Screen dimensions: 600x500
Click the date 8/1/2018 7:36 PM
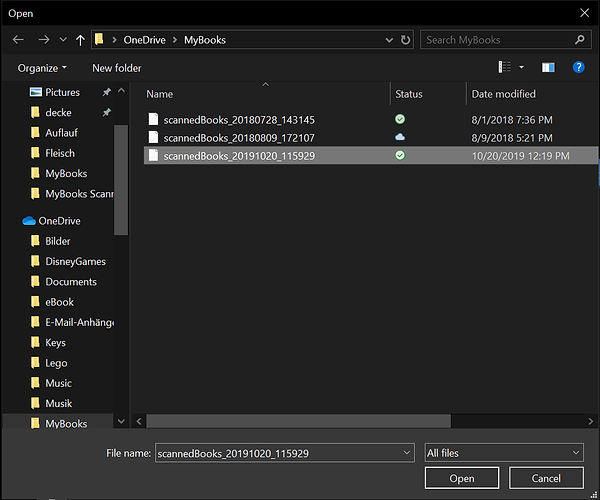(x=512, y=120)
